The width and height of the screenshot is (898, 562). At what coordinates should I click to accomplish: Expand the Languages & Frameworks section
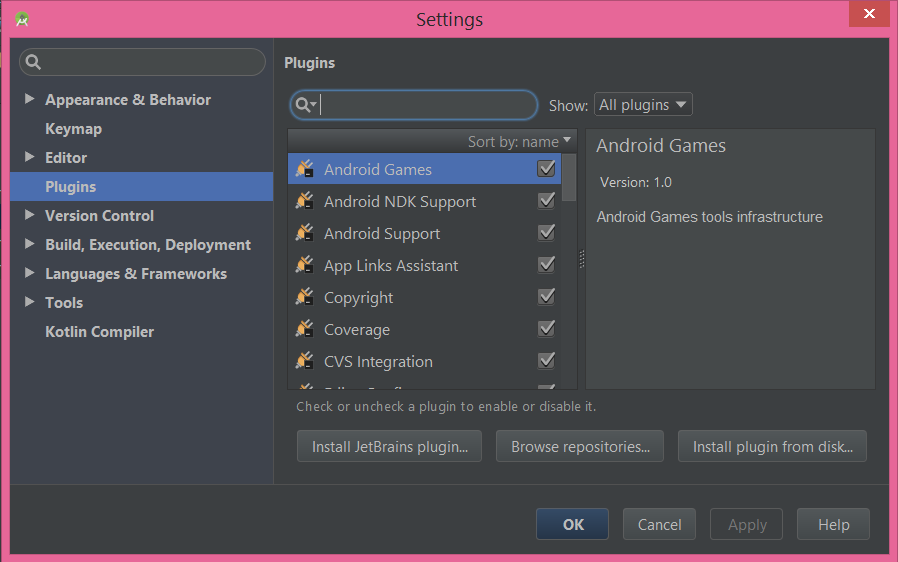[29, 273]
